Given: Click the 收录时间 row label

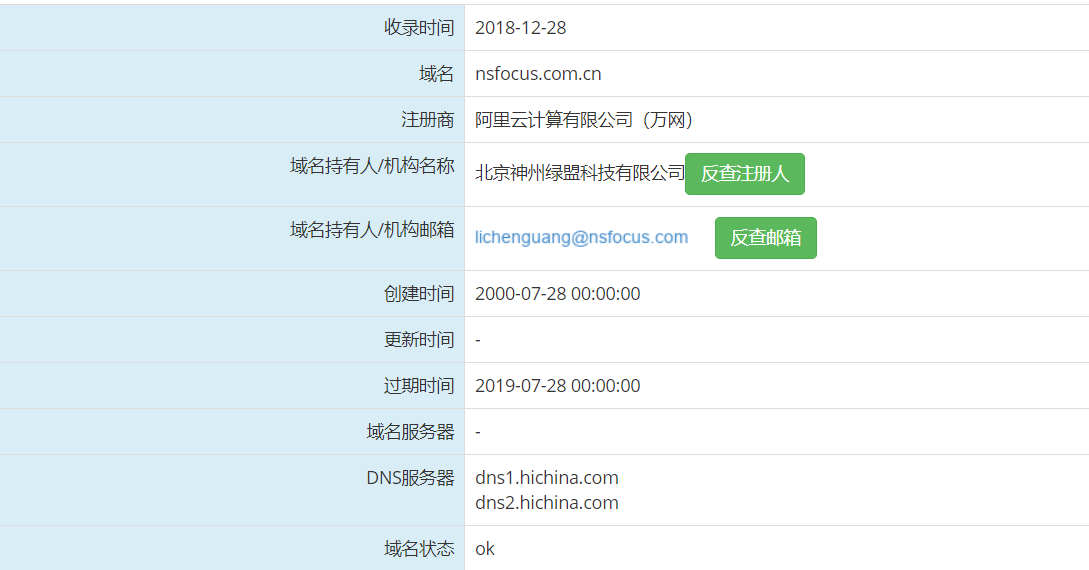Looking at the screenshot, I should tap(419, 28).
